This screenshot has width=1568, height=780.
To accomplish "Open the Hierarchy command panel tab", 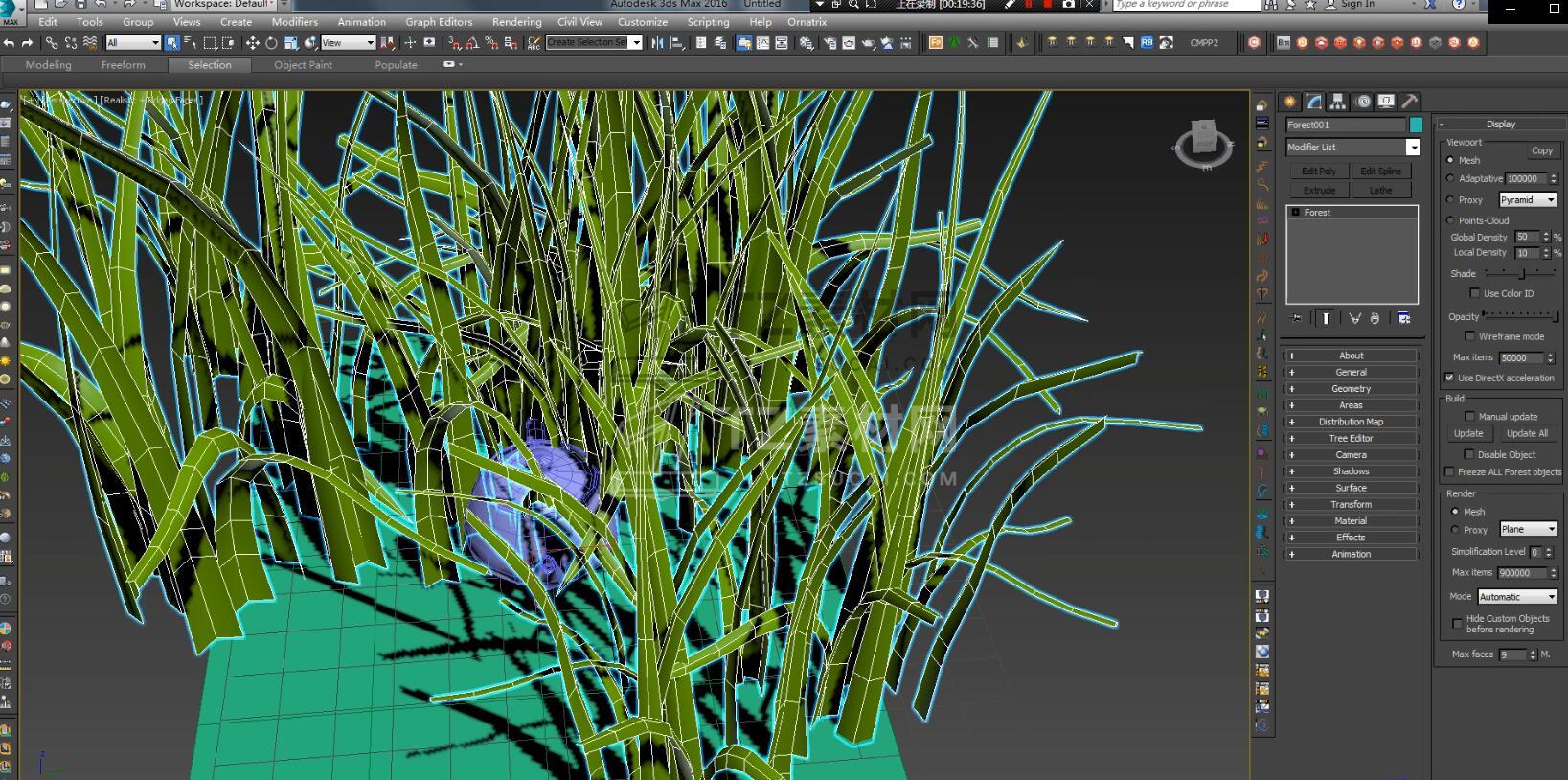I will point(1338,102).
